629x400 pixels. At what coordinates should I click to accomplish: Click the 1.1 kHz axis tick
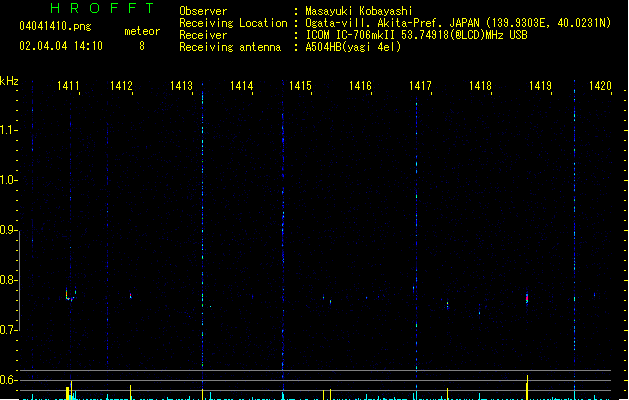click(8, 130)
